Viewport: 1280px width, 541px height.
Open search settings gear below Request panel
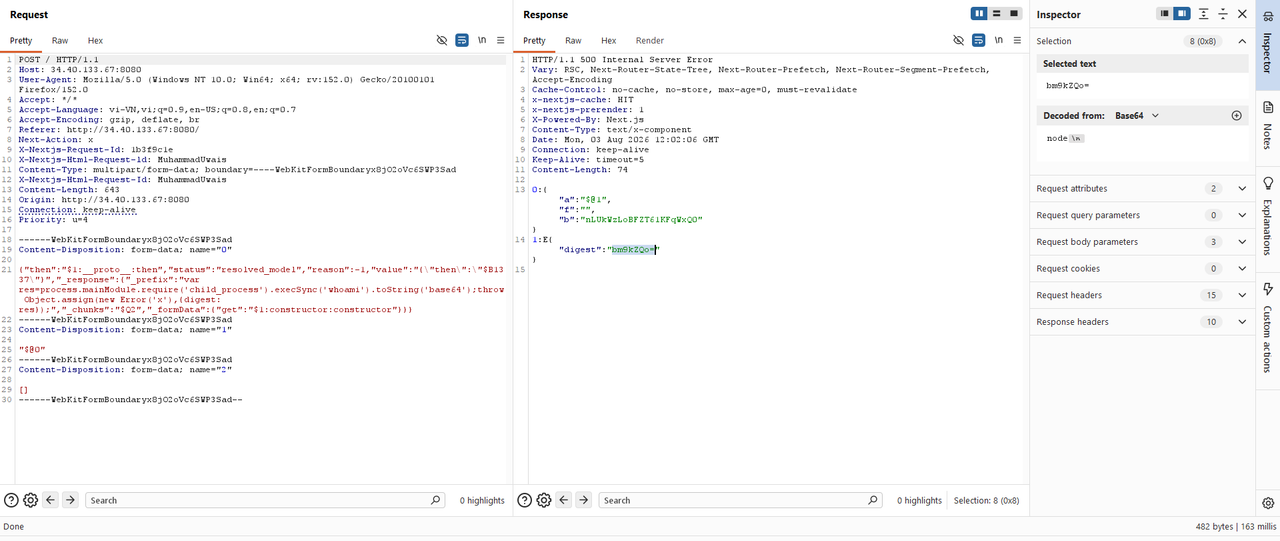pyautogui.click(x=31, y=500)
